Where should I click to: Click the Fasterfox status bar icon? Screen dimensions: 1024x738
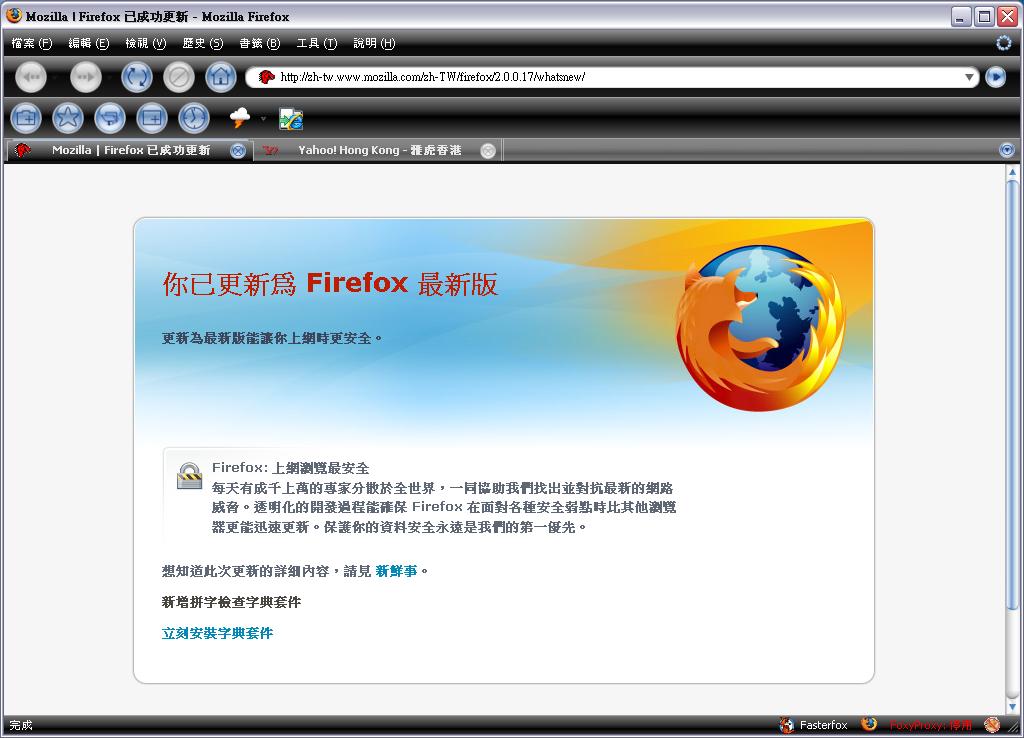[787, 724]
